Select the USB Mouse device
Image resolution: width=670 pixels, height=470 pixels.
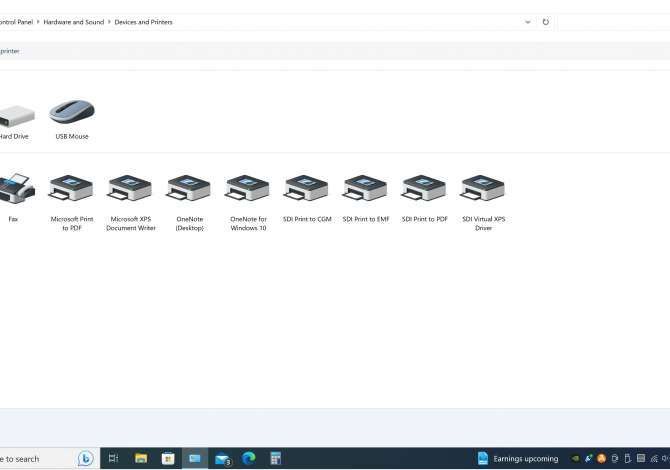coord(72,113)
